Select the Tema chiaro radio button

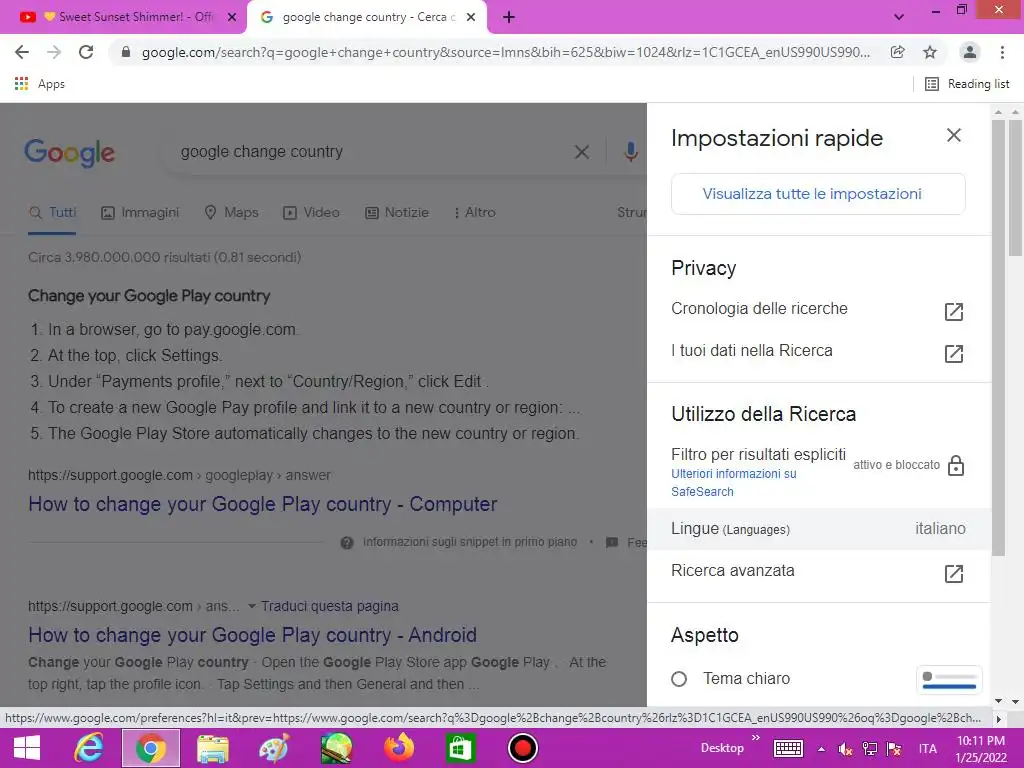coord(679,679)
